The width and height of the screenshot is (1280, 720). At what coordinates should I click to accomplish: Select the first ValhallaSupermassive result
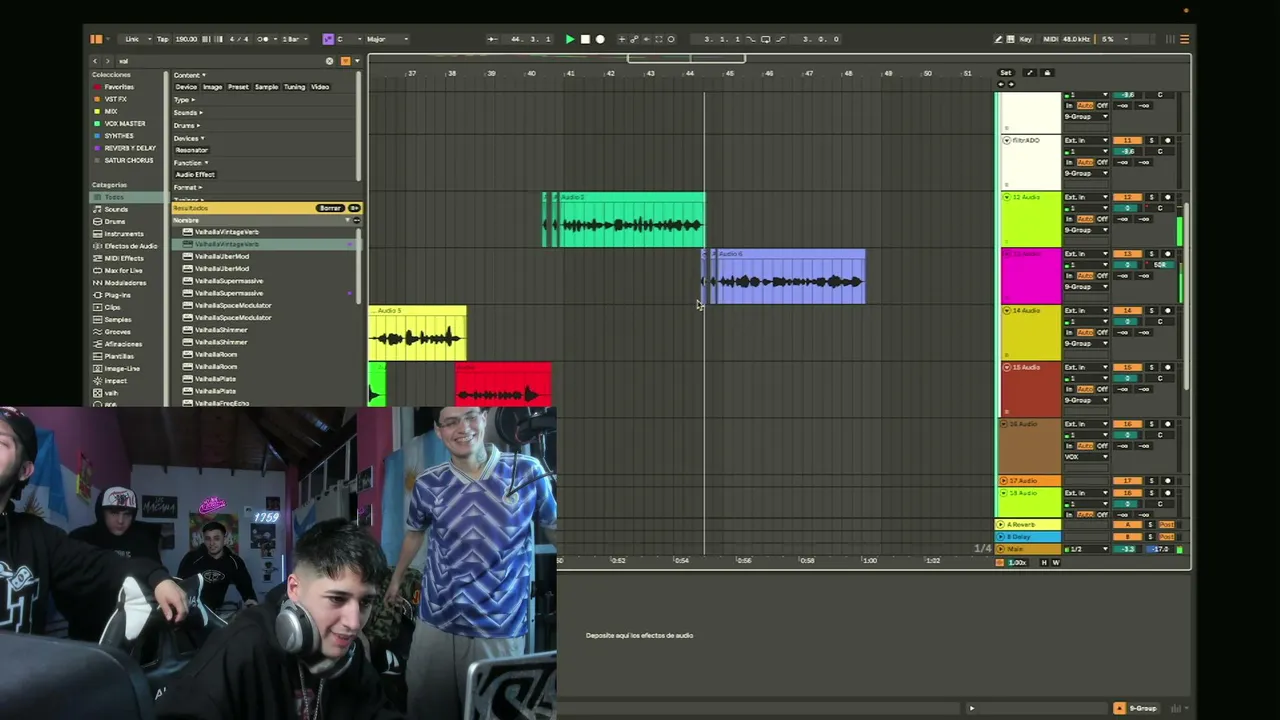(x=229, y=281)
